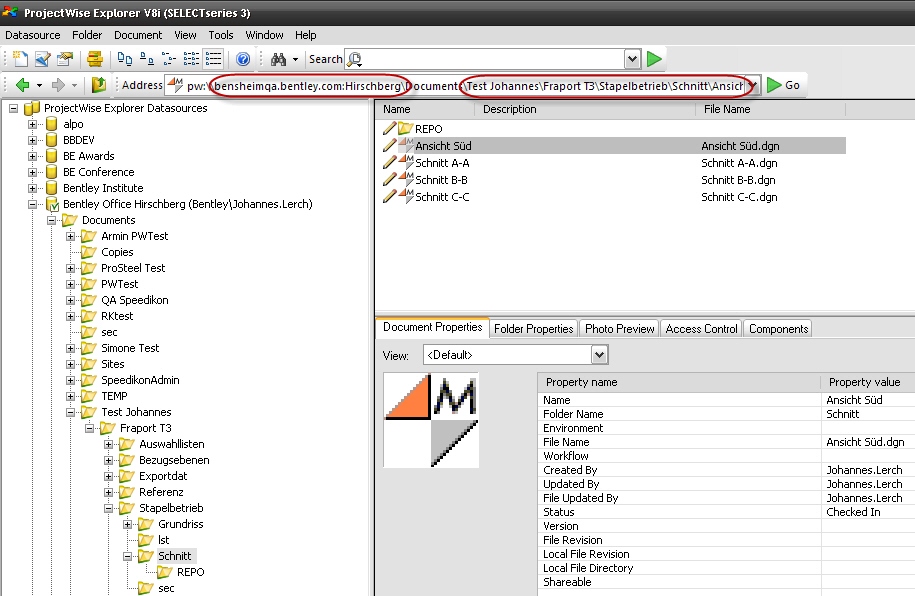Open the Help menu
The width and height of the screenshot is (915, 596).
pyautogui.click(x=305, y=35)
